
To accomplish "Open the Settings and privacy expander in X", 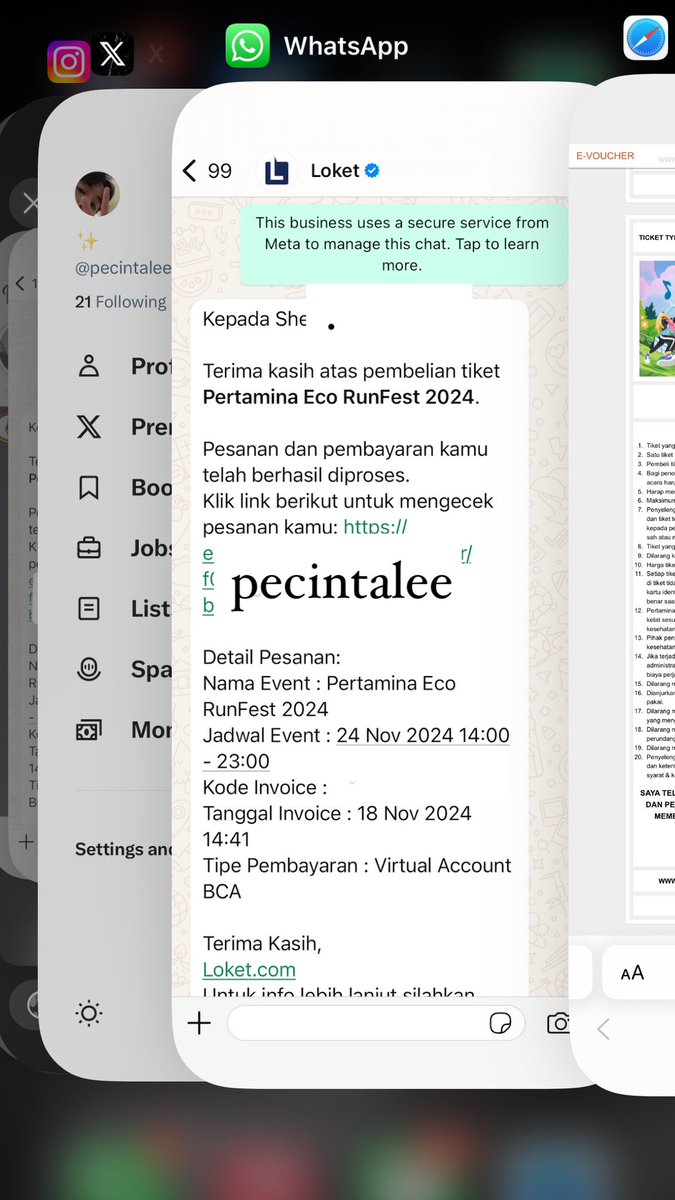I will coord(124,849).
